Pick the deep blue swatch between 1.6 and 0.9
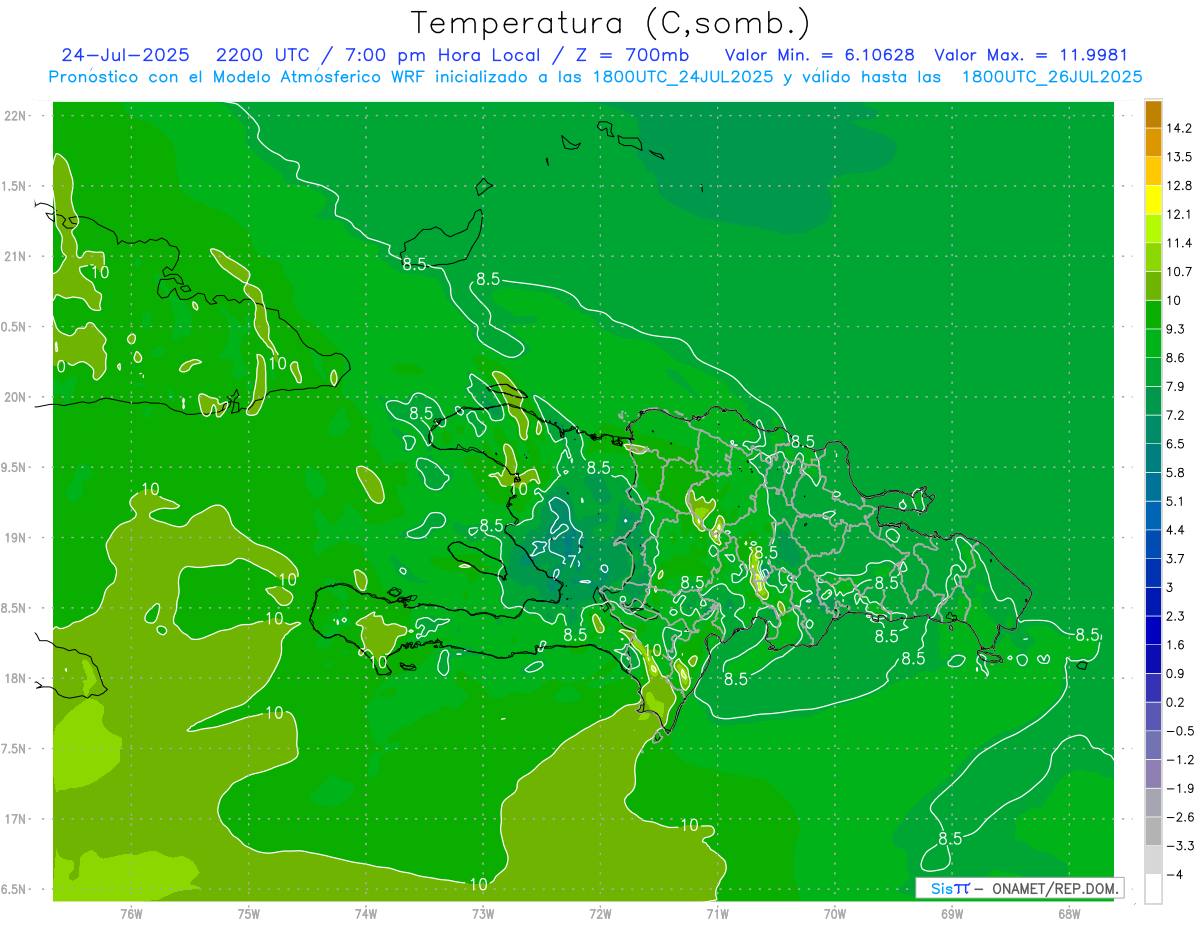 [x=1153, y=659]
